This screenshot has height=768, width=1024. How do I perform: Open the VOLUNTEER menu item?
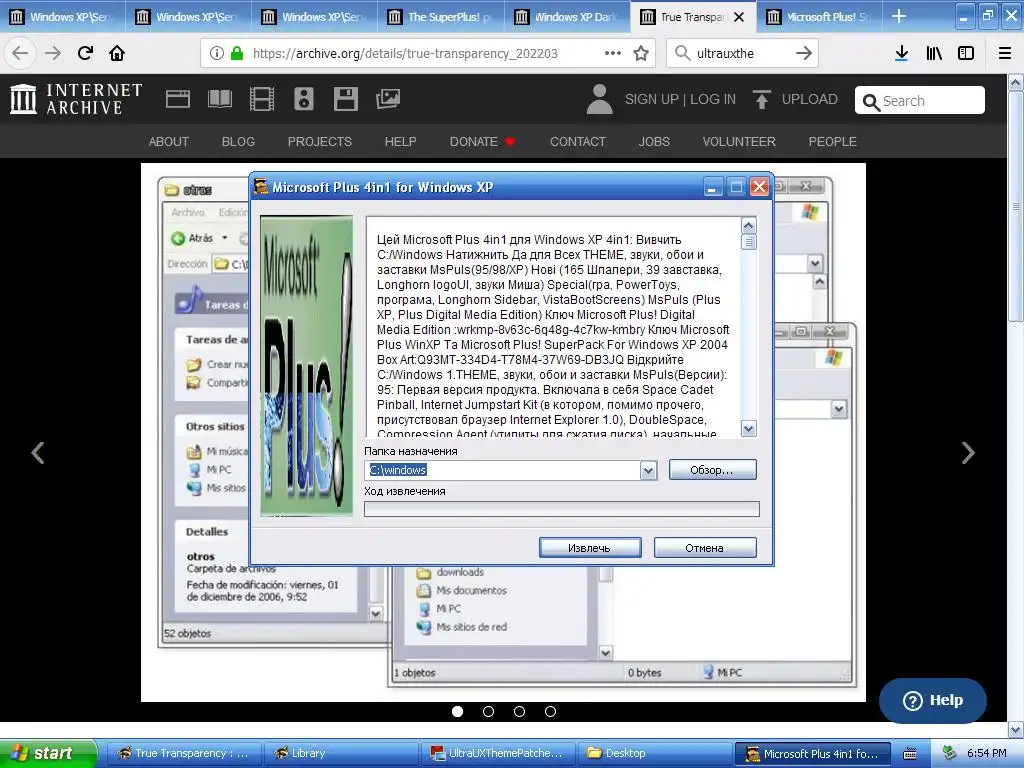[739, 142]
